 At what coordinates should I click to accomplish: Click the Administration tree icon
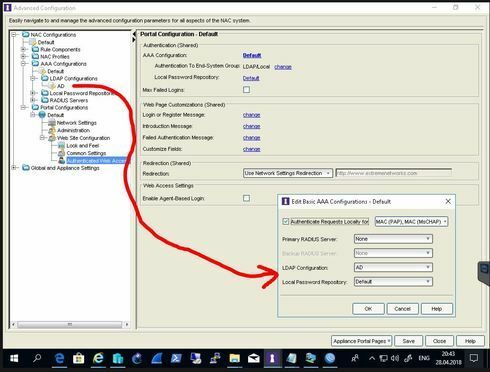point(52,130)
